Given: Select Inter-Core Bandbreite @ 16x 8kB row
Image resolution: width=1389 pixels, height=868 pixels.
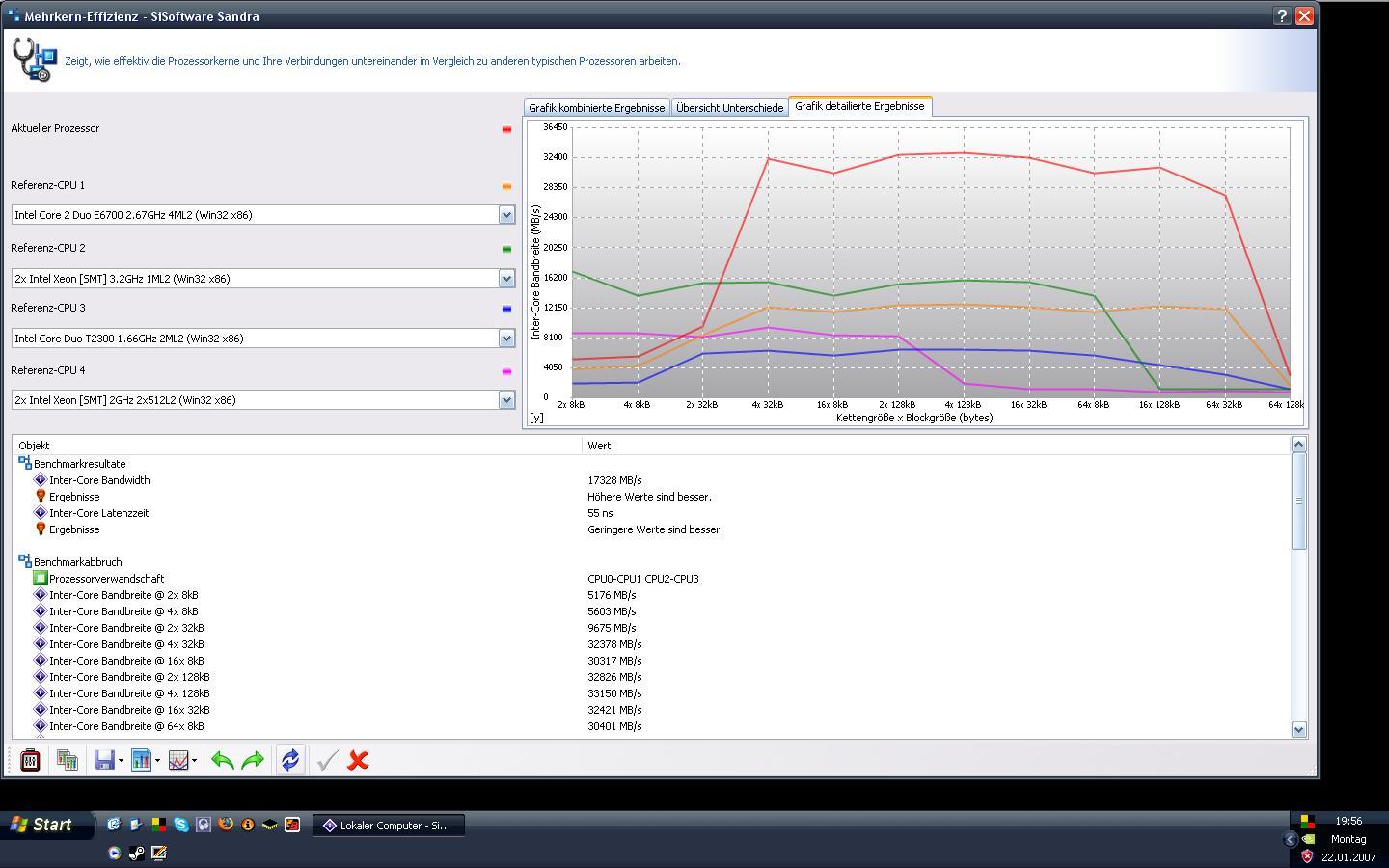Looking at the screenshot, I should click(651, 661).
